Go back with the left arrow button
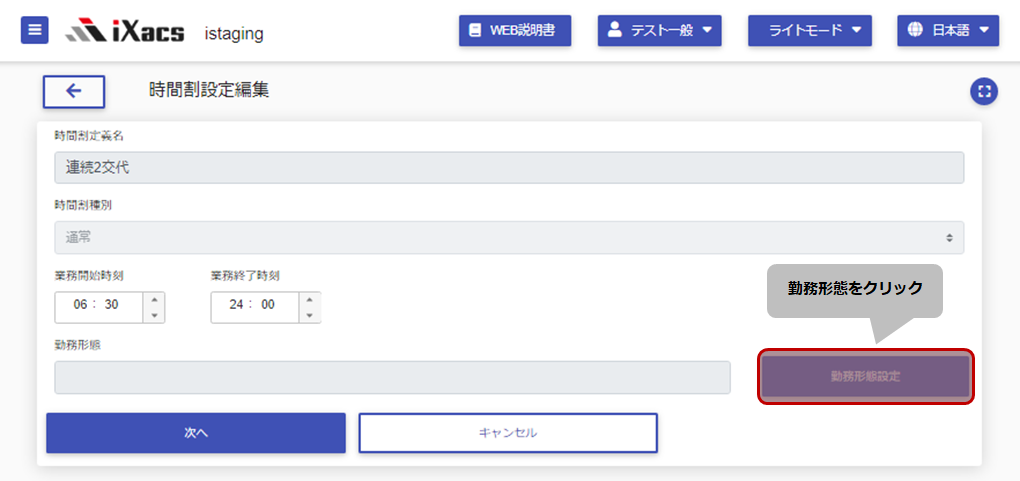Screen dimensions: 1020x481 click(74, 91)
